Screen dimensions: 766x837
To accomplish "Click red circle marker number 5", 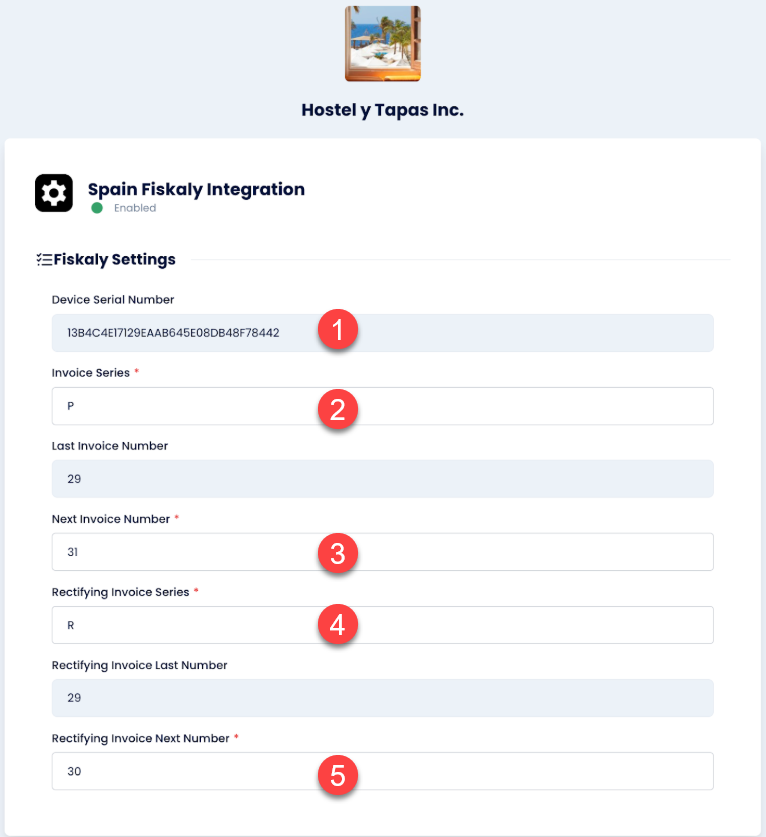I will [337, 773].
